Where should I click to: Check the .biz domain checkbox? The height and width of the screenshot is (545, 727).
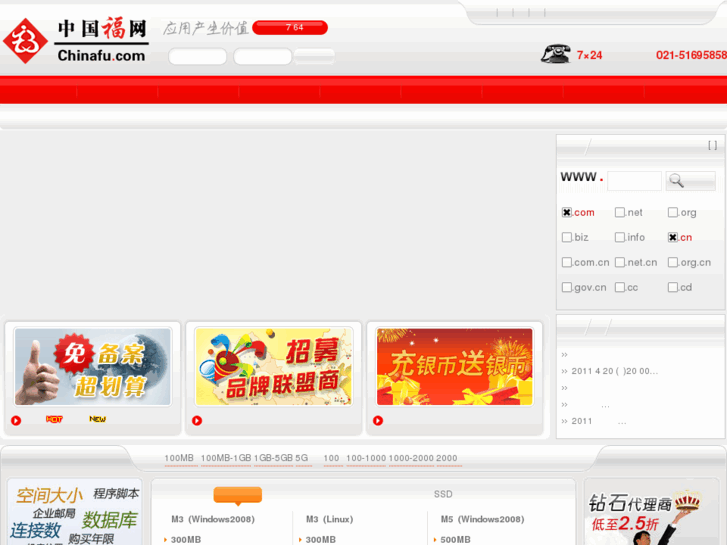pos(567,237)
